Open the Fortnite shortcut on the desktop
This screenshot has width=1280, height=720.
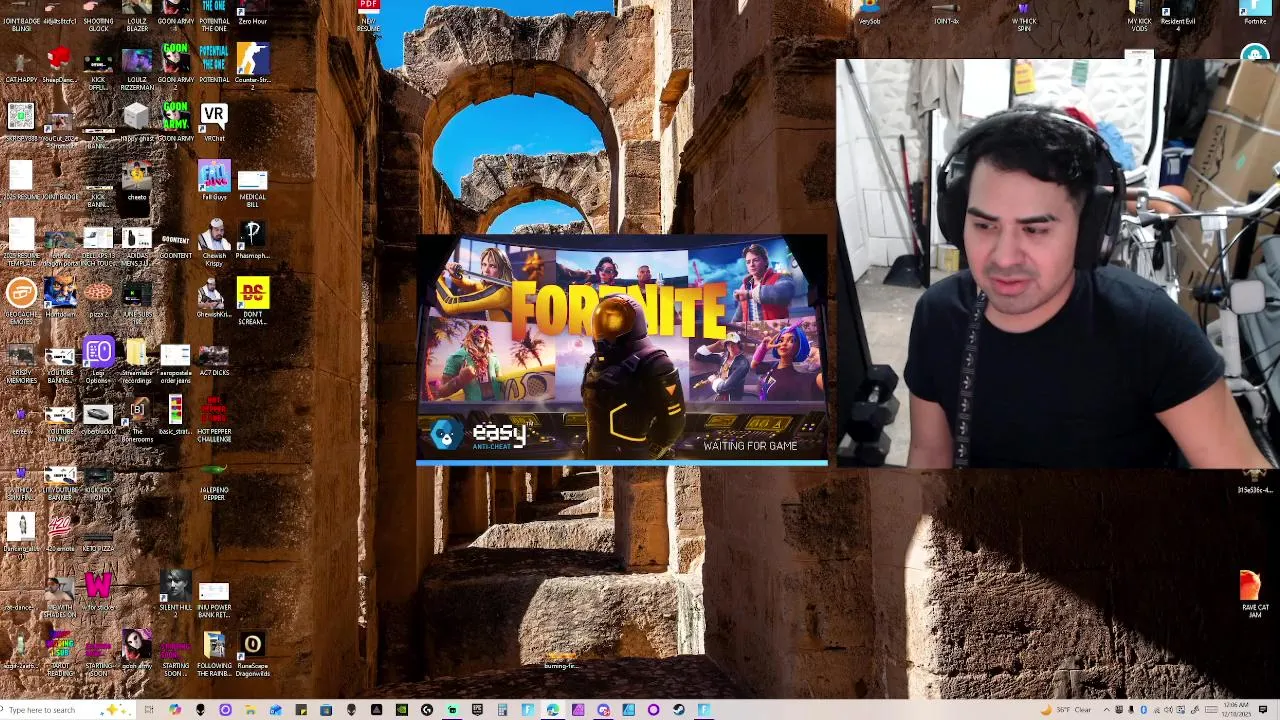(1254, 13)
